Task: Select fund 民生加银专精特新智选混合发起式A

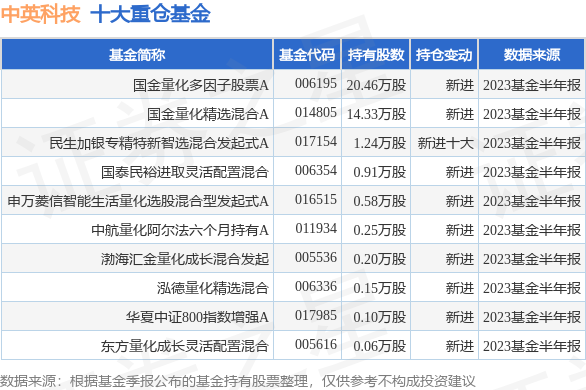Action: click(159, 143)
